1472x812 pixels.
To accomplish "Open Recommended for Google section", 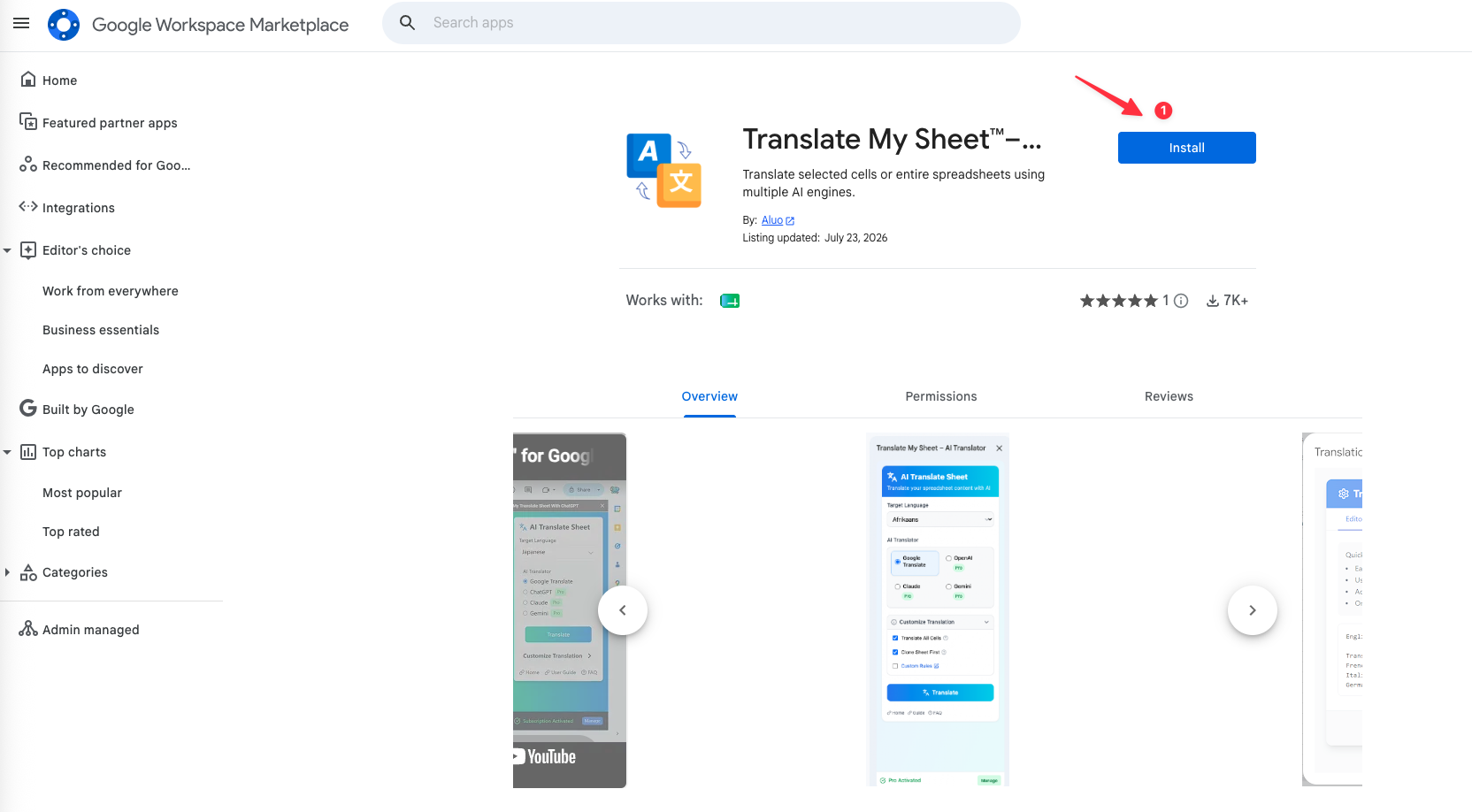I will pos(116,165).
